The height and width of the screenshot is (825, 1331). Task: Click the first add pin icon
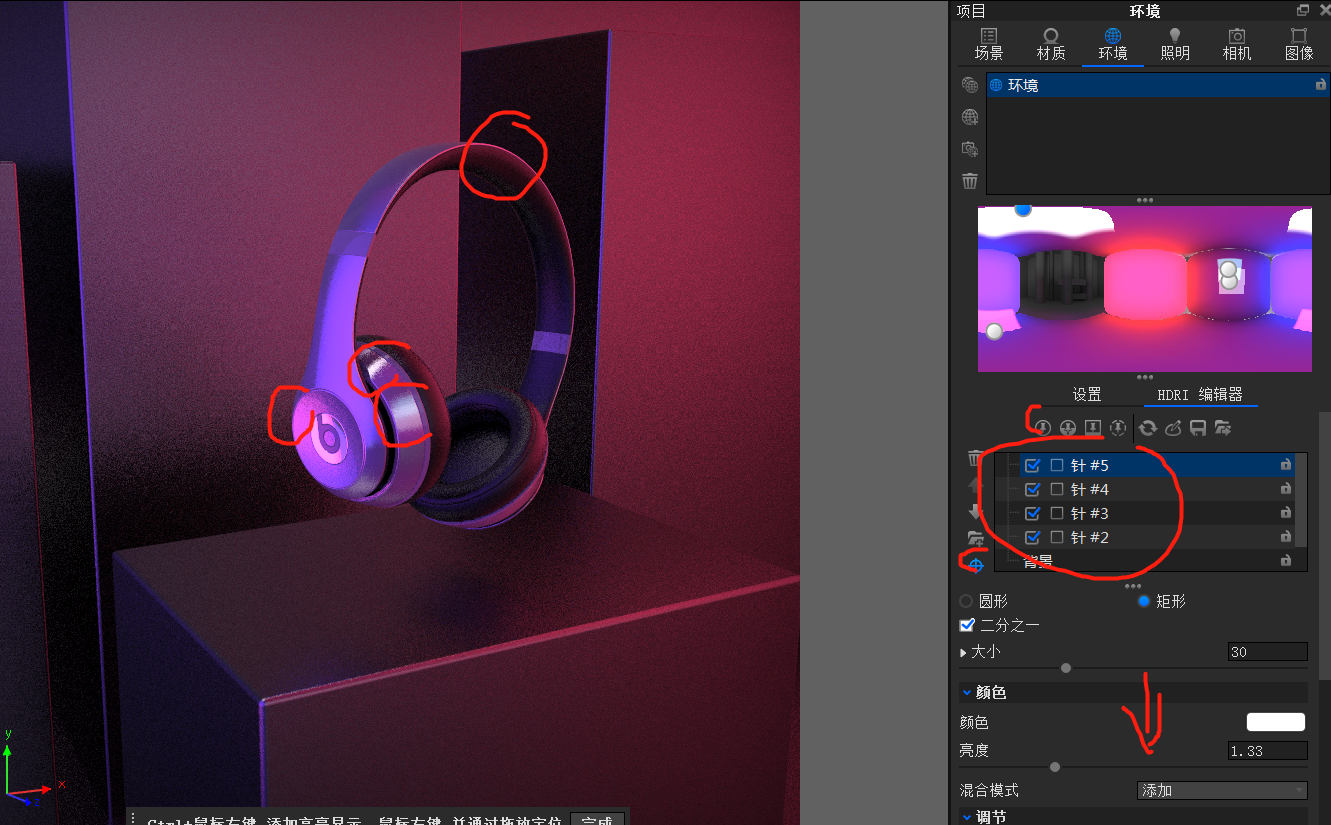click(x=1042, y=428)
